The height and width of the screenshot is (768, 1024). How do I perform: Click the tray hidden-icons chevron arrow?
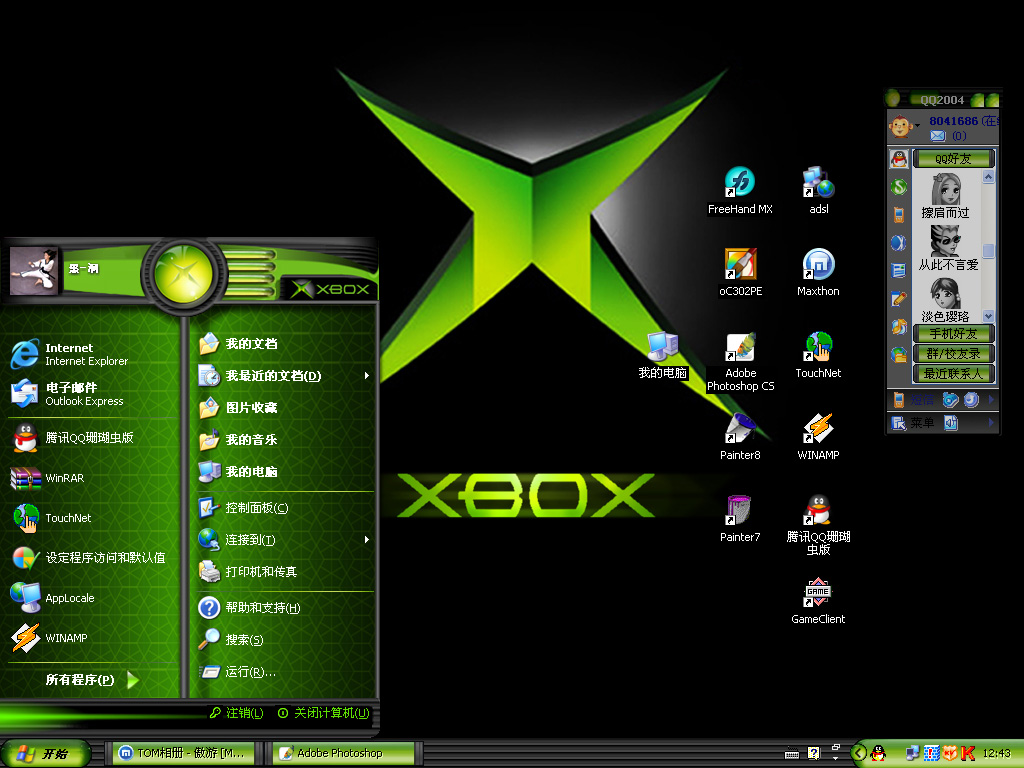(860, 754)
